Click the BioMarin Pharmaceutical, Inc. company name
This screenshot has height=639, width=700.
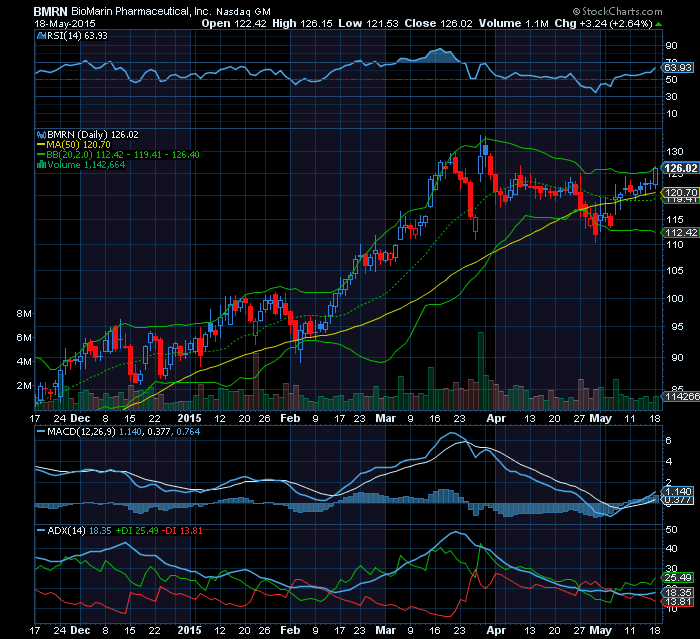(x=141, y=11)
